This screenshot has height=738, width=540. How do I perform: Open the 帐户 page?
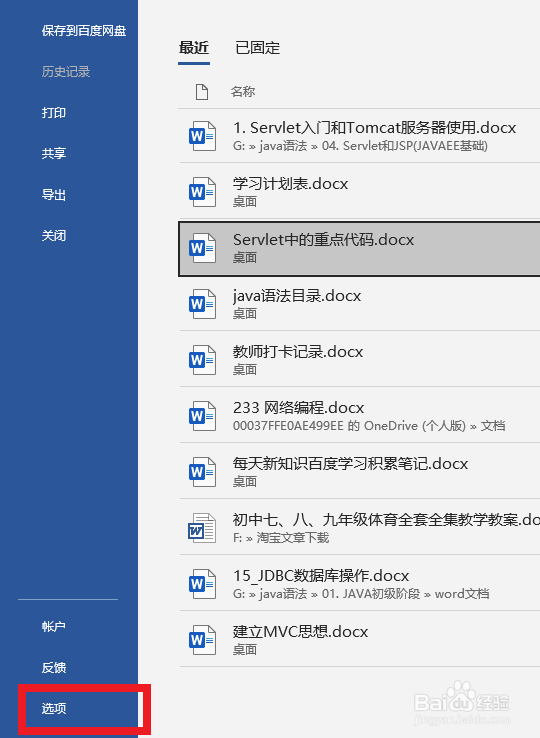tap(54, 626)
